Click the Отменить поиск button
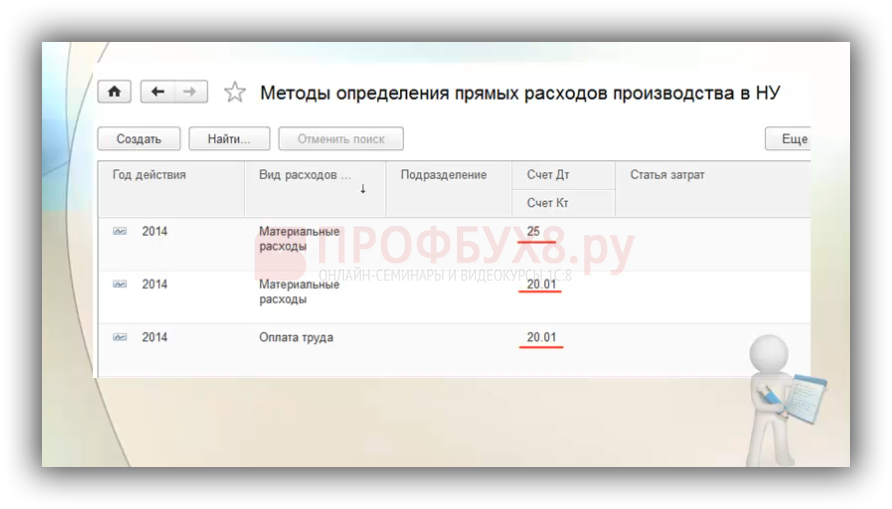This screenshot has width=892, height=509. click(340, 139)
